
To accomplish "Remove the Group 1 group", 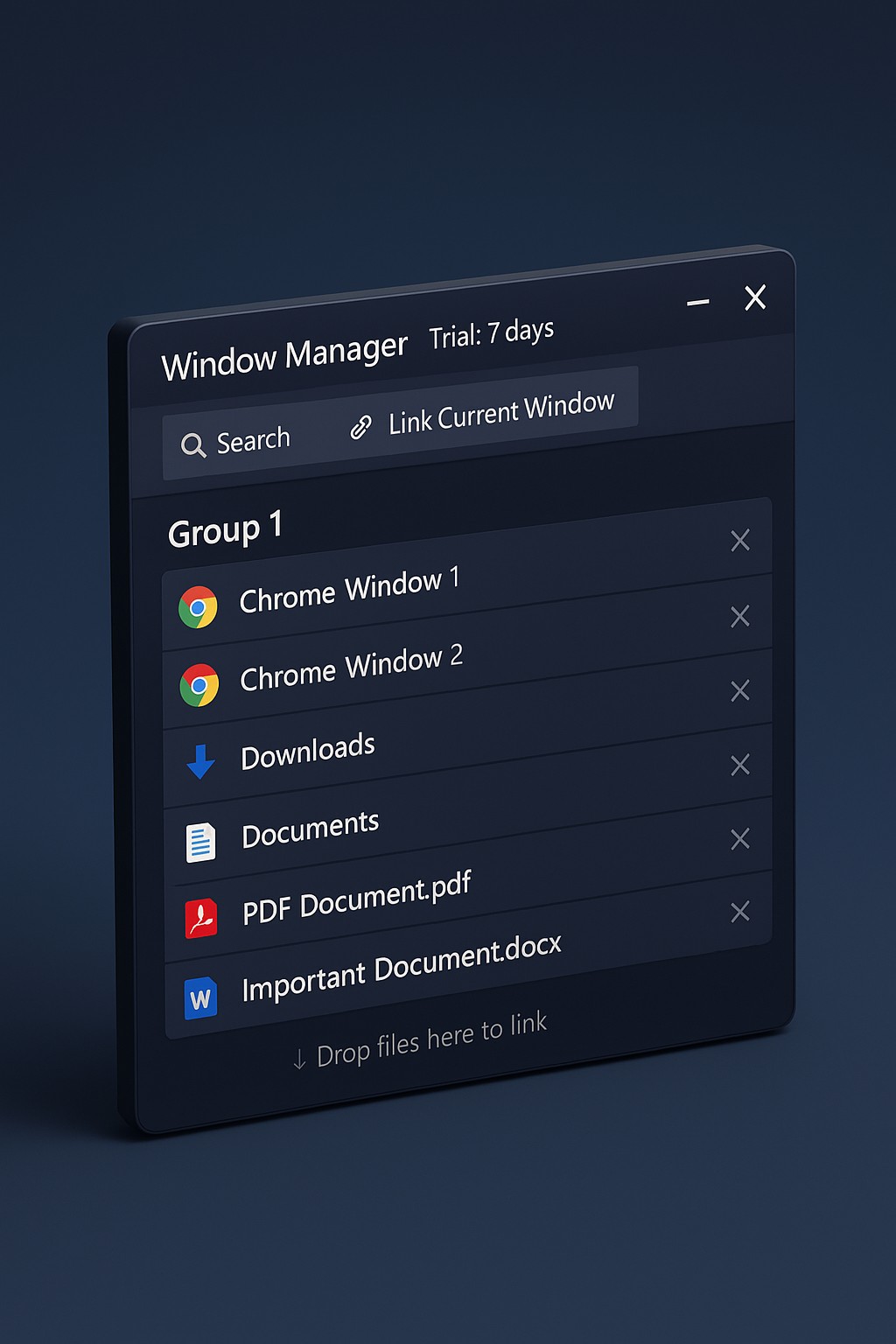I will 739,541.
